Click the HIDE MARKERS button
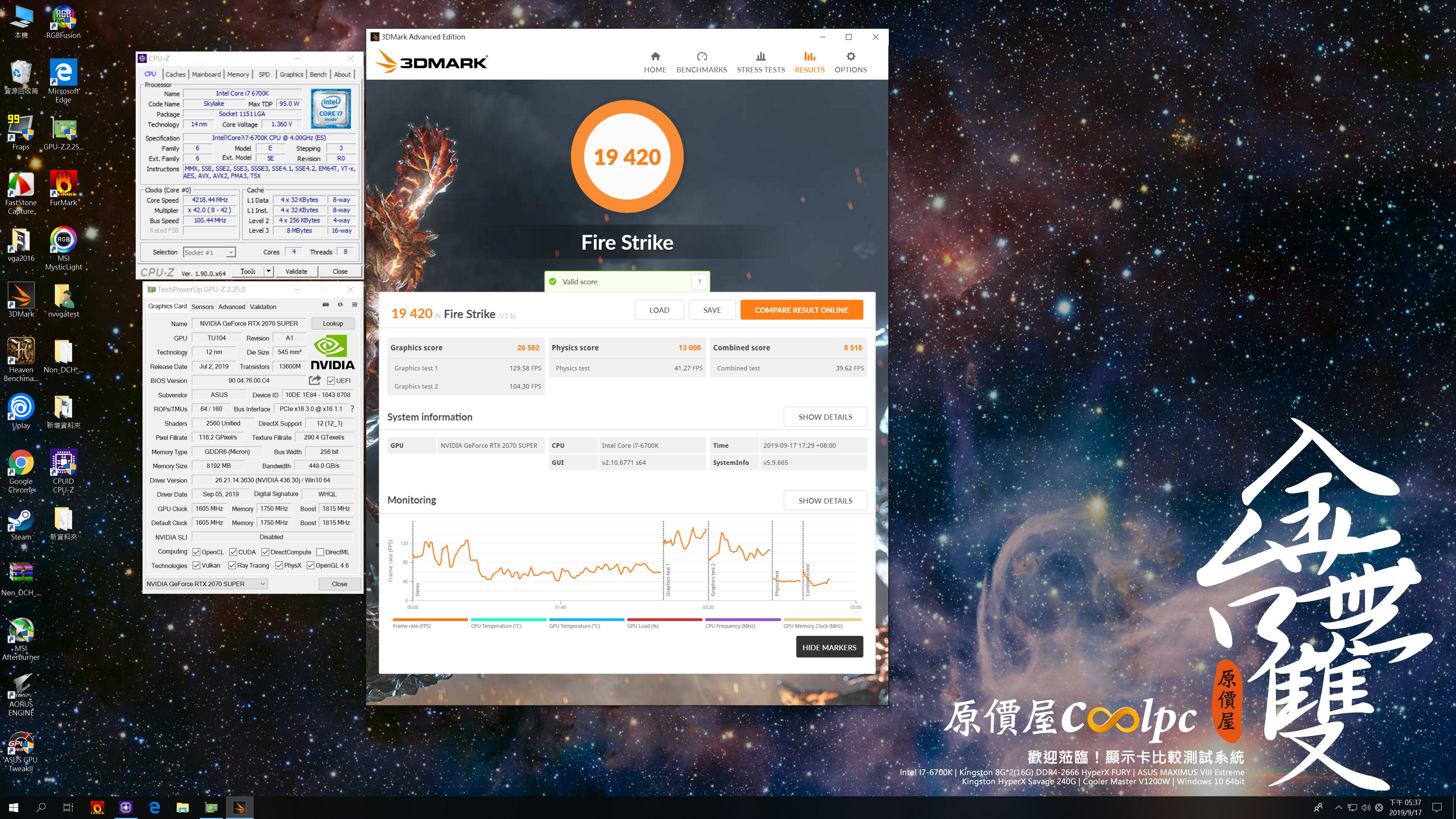This screenshot has height=819, width=1456. pyautogui.click(x=829, y=647)
